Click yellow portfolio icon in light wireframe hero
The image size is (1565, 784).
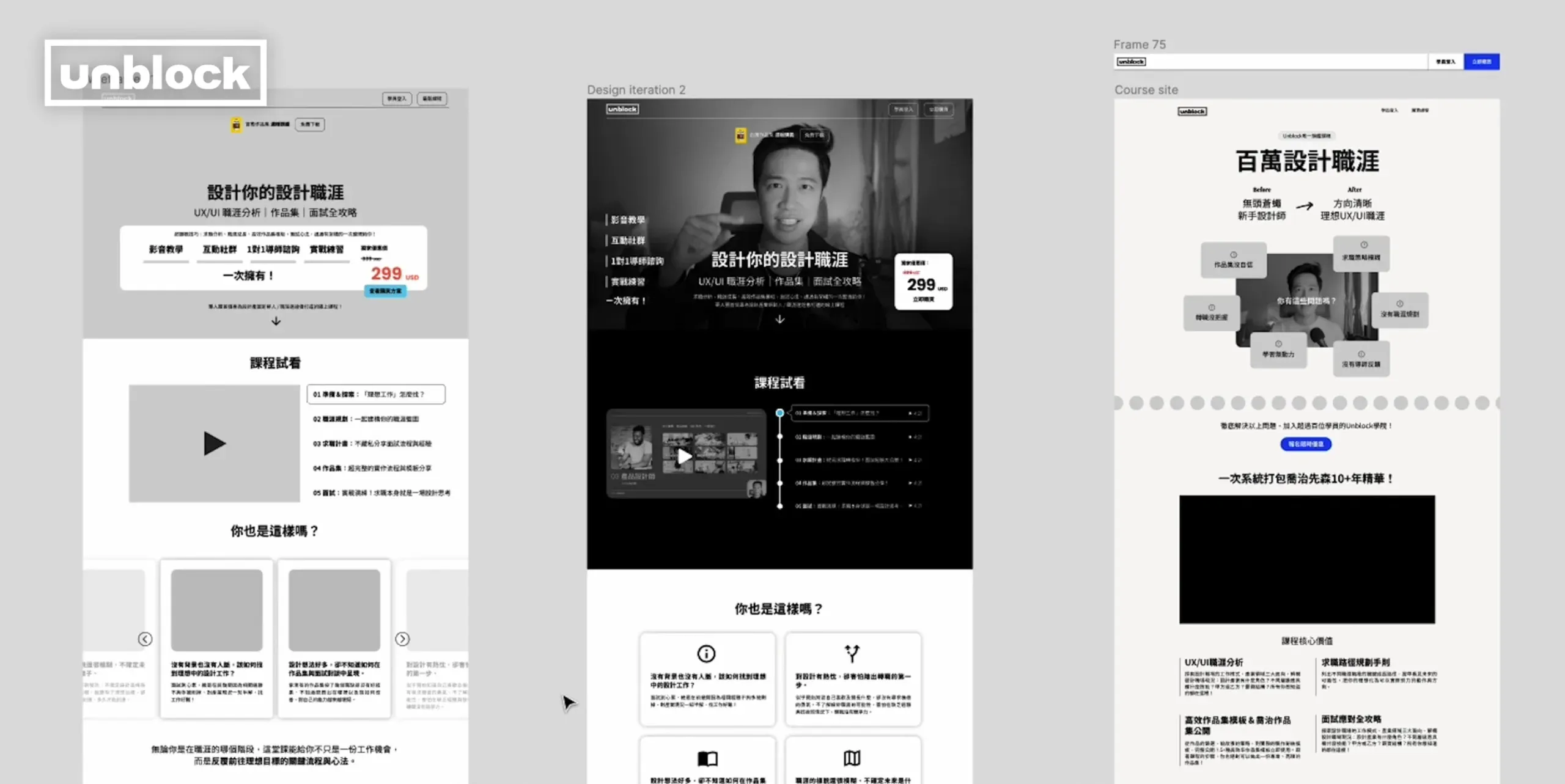[x=236, y=125]
